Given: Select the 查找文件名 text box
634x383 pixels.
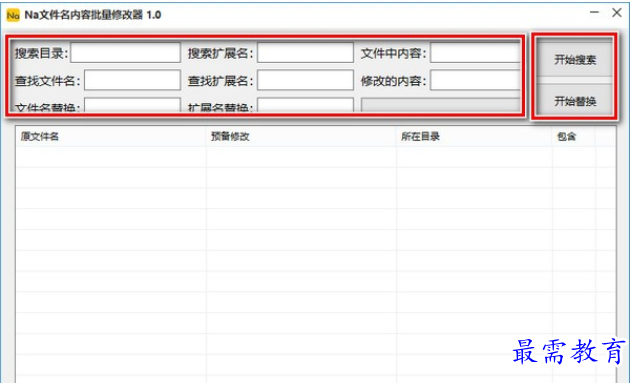Looking at the screenshot, I should point(132,80).
